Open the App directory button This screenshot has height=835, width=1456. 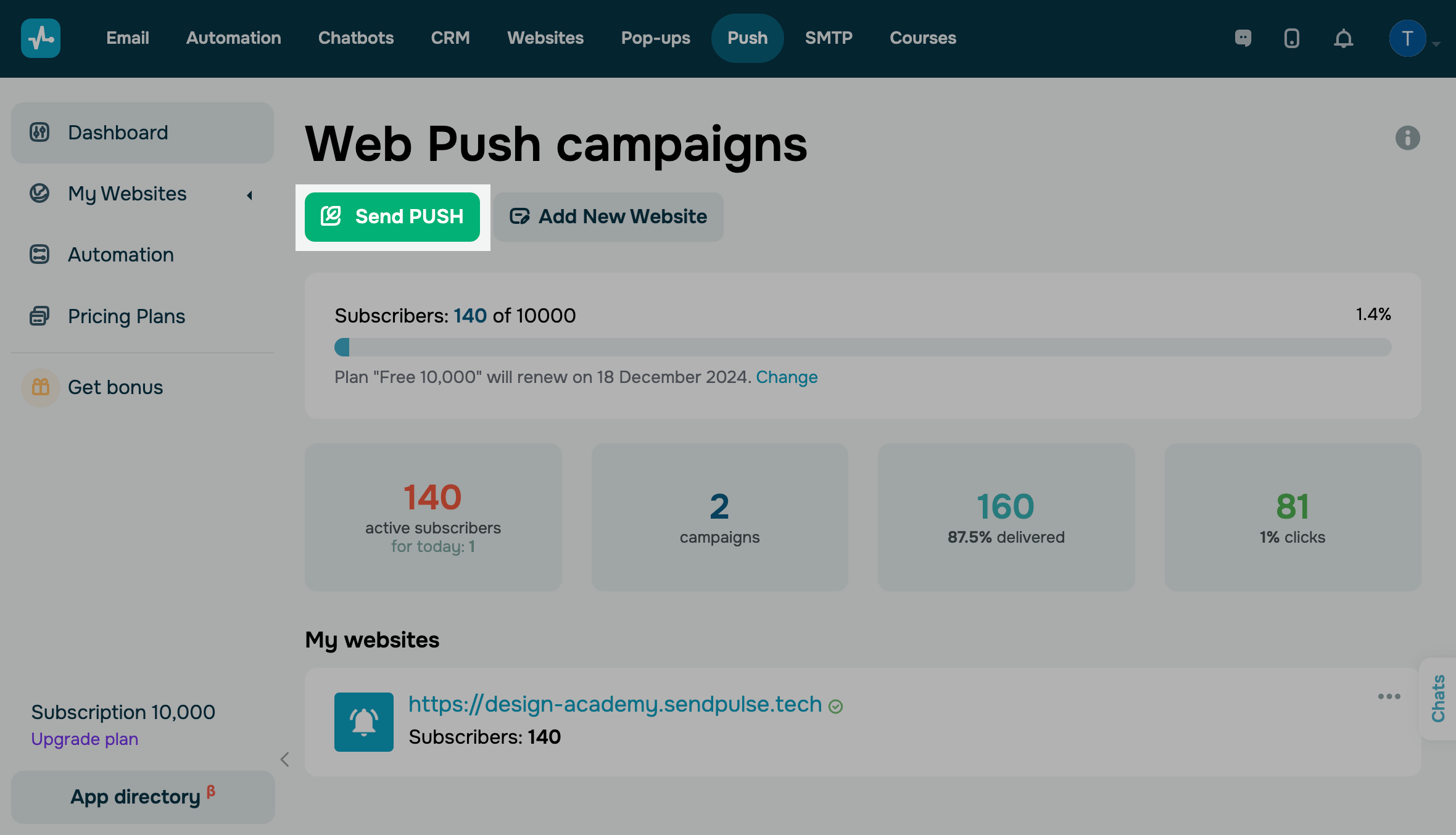pyautogui.click(x=143, y=796)
